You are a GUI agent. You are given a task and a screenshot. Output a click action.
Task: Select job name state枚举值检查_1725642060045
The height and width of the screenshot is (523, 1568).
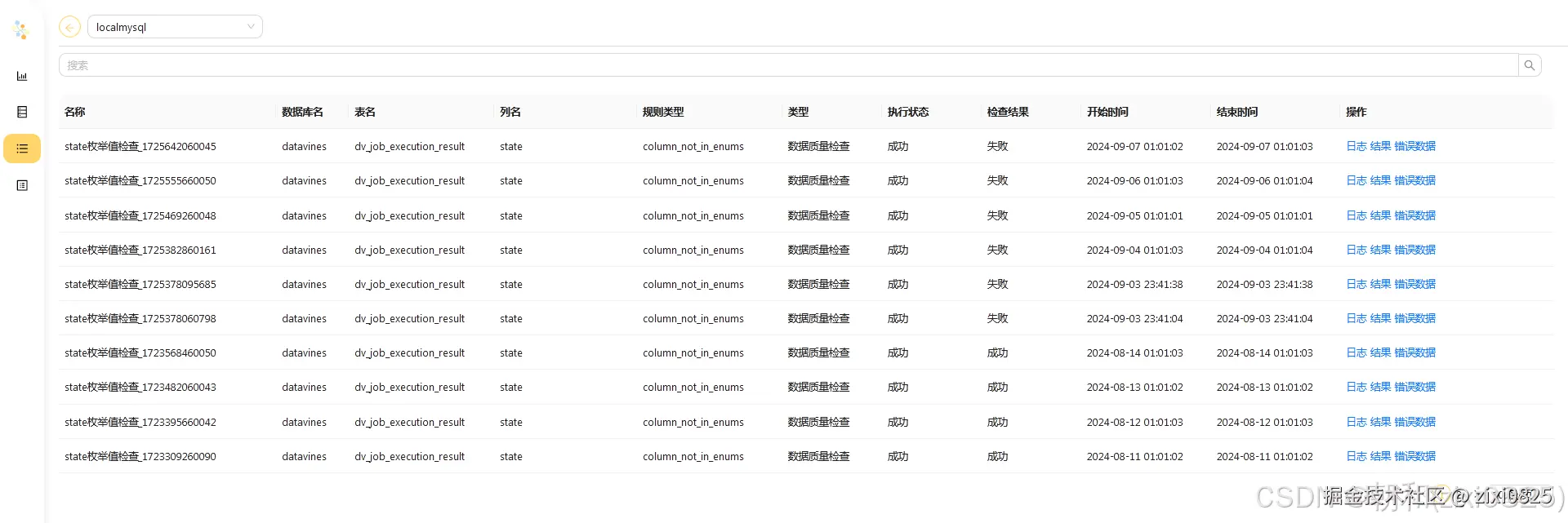(140, 146)
